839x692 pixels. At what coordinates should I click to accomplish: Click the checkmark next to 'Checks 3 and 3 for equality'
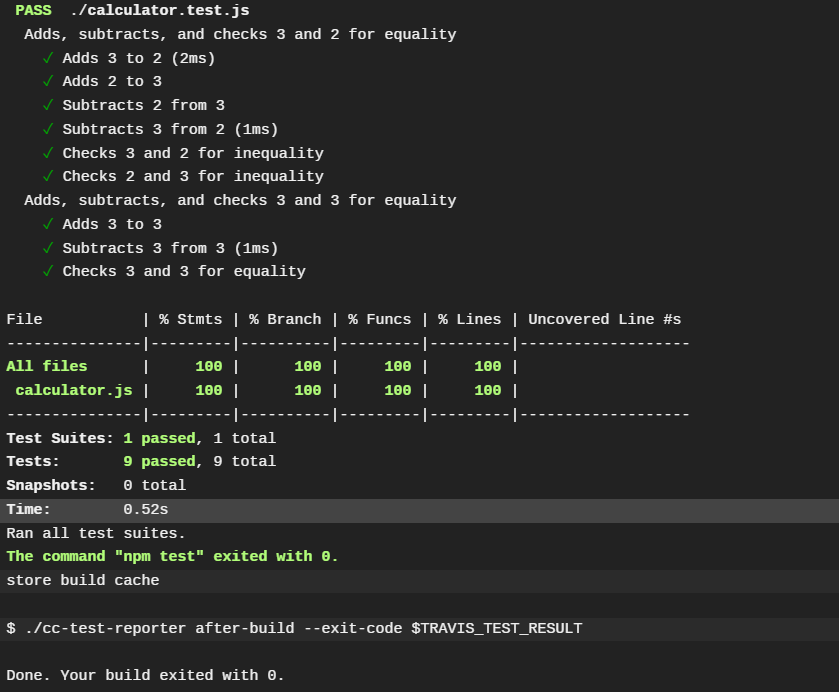(x=47, y=271)
